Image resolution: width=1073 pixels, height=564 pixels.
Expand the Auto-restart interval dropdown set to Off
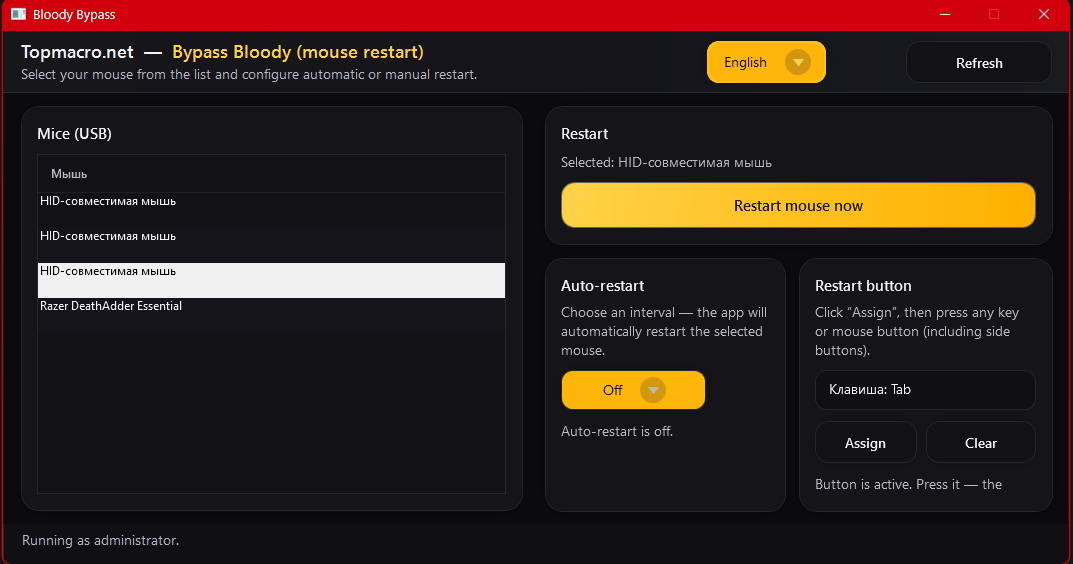click(x=633, y=390)
